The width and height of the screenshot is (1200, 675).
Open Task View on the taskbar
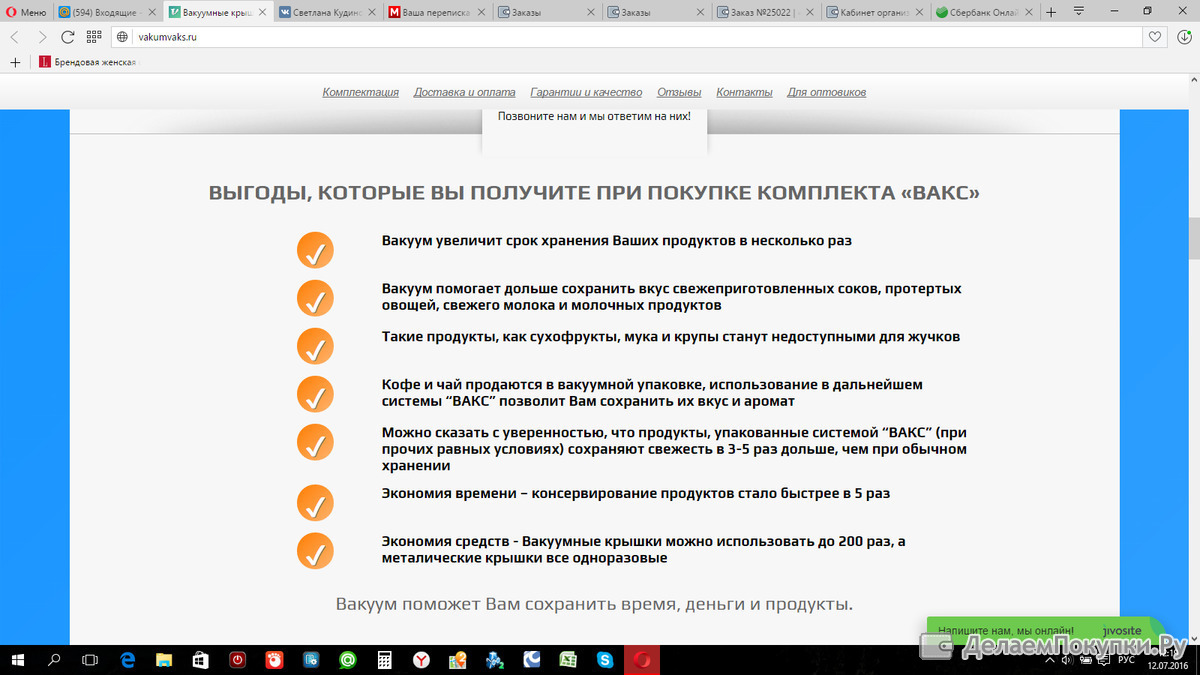pyautogui.click(x=90, y=659)
